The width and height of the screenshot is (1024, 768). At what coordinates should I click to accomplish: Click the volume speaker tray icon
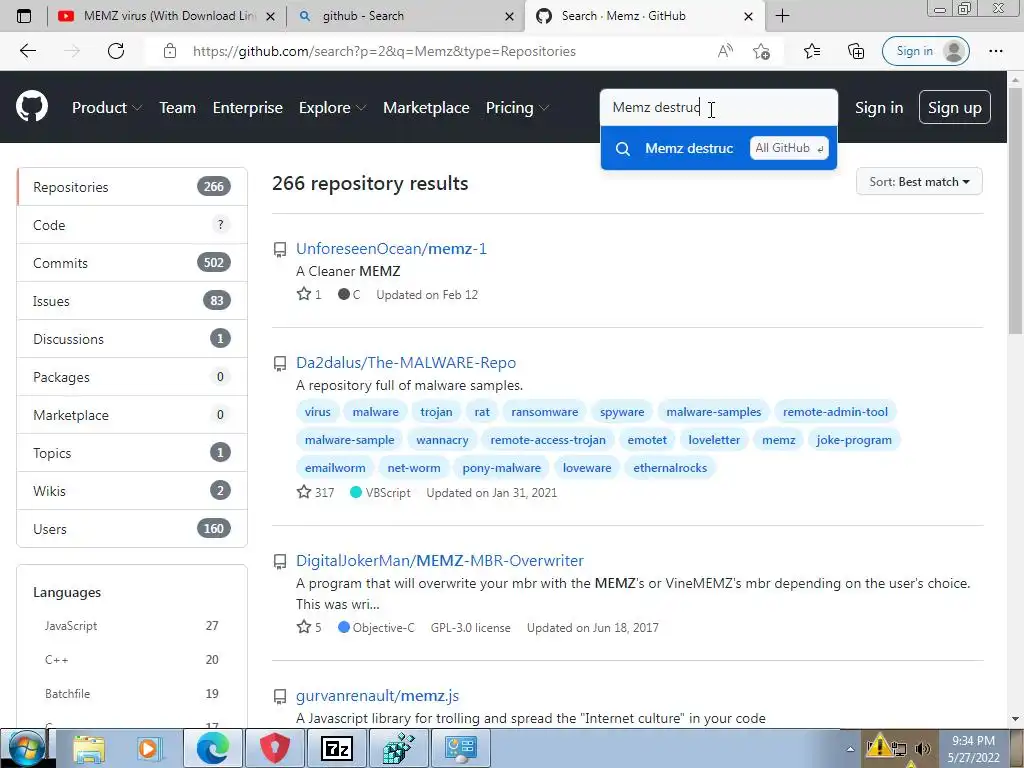[922, 748]
